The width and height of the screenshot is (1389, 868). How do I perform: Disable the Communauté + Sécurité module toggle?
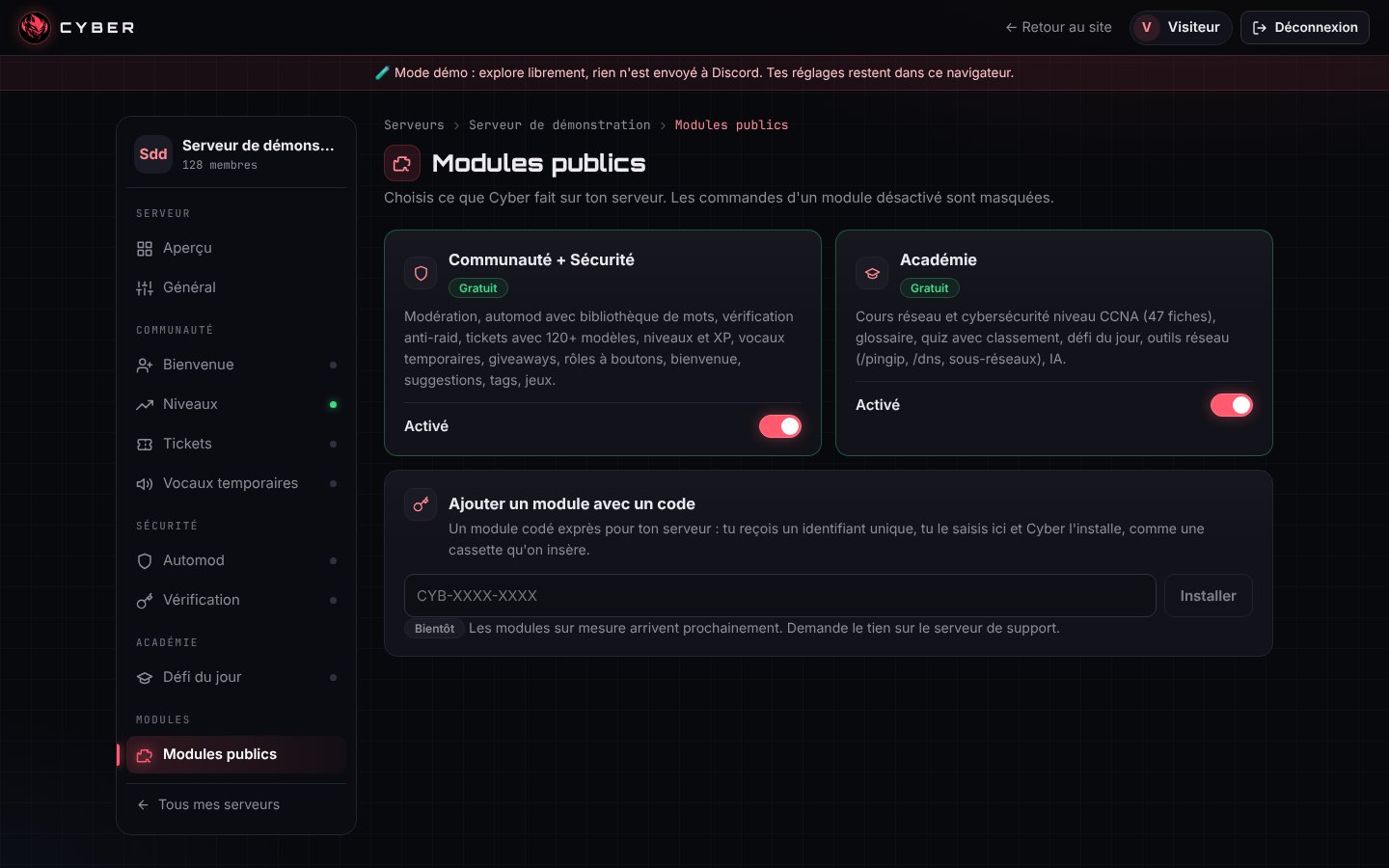click(780, 426)
